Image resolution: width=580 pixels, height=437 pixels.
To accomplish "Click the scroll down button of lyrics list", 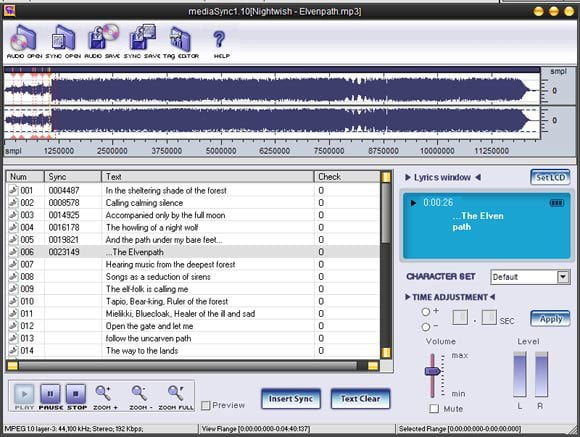I will (x=386, y=353).
